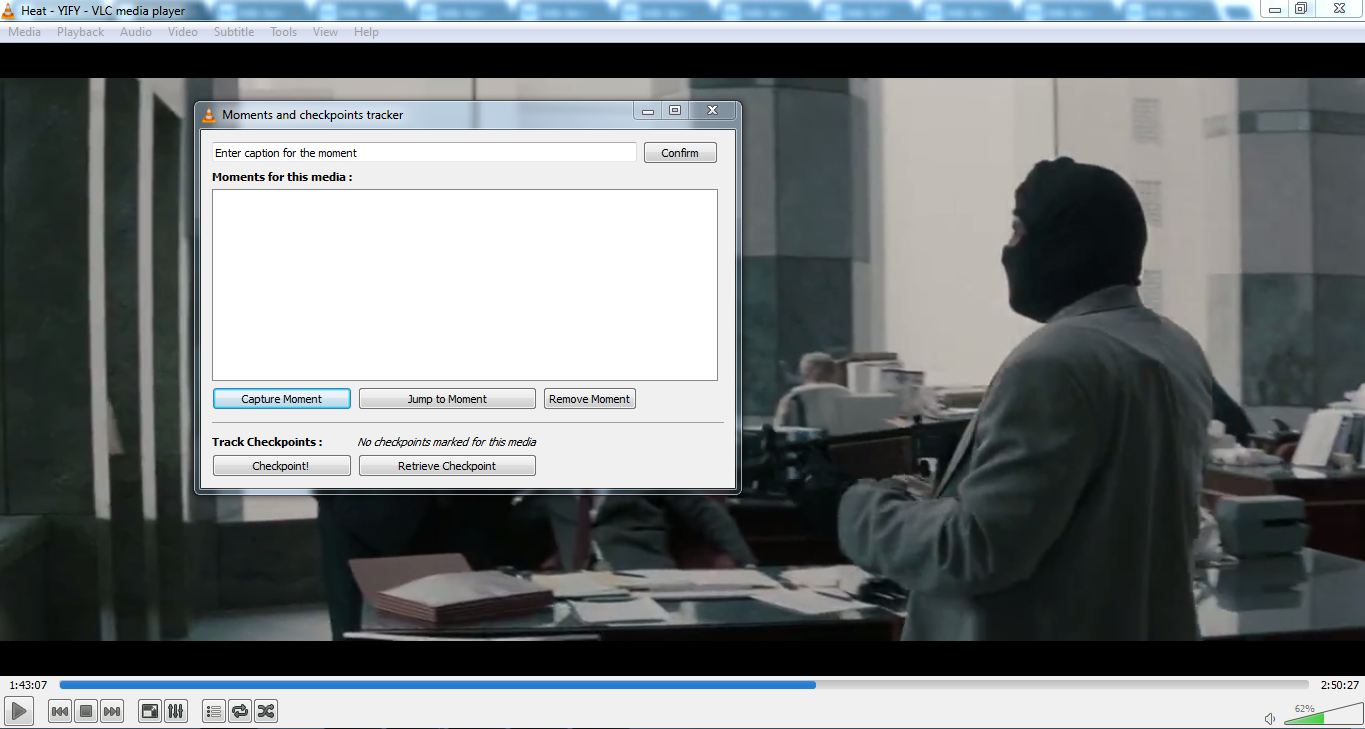Click the total time 2:50:27
This screenshot has width=1365, height=729.
[x=1340, y=685]
